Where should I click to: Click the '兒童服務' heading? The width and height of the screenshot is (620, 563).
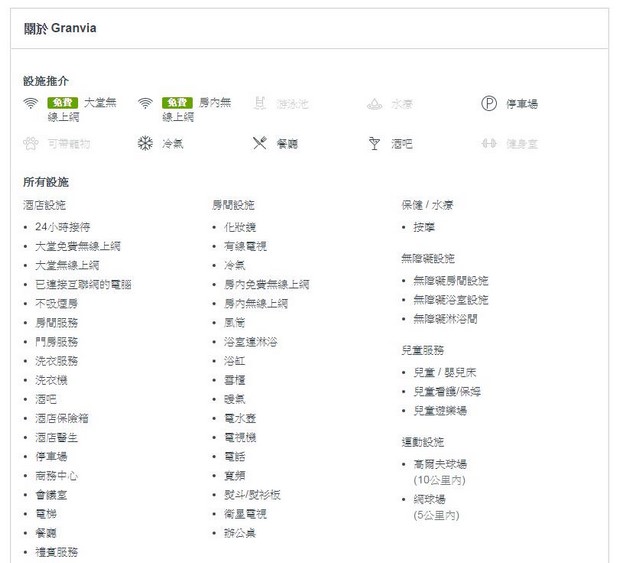tap(423, 350)
